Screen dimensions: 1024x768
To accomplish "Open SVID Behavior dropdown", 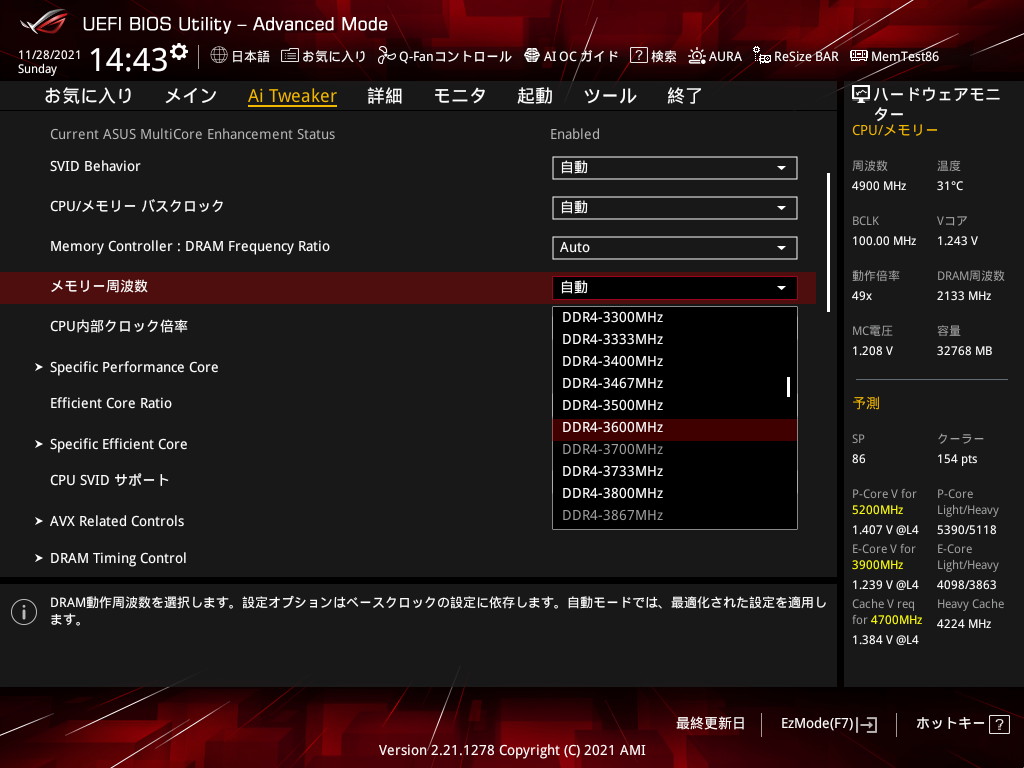I will (x=675, y=168).
